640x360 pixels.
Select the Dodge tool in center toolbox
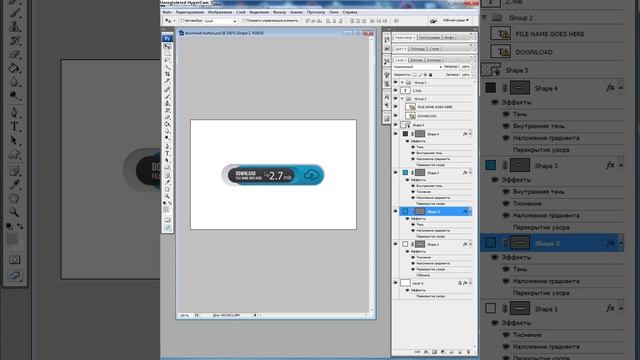pos(167,138)
